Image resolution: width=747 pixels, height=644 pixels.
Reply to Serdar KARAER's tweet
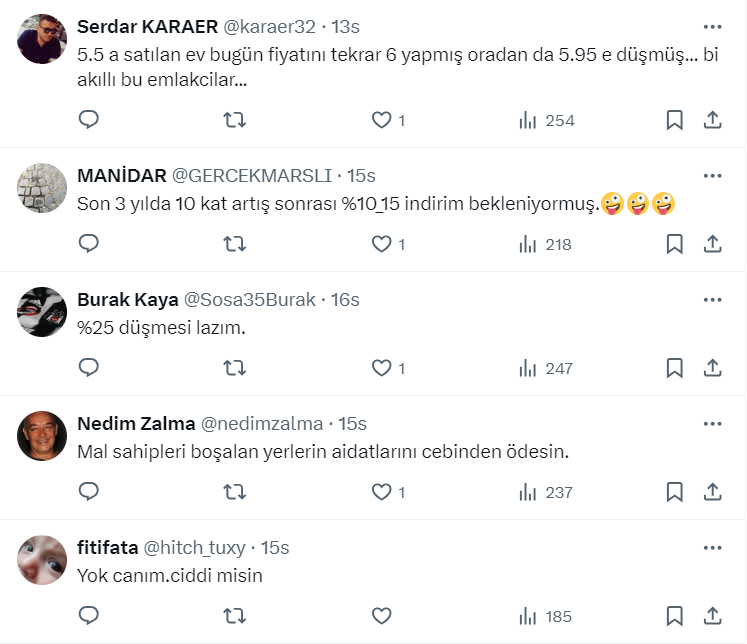tap(89, 120)
